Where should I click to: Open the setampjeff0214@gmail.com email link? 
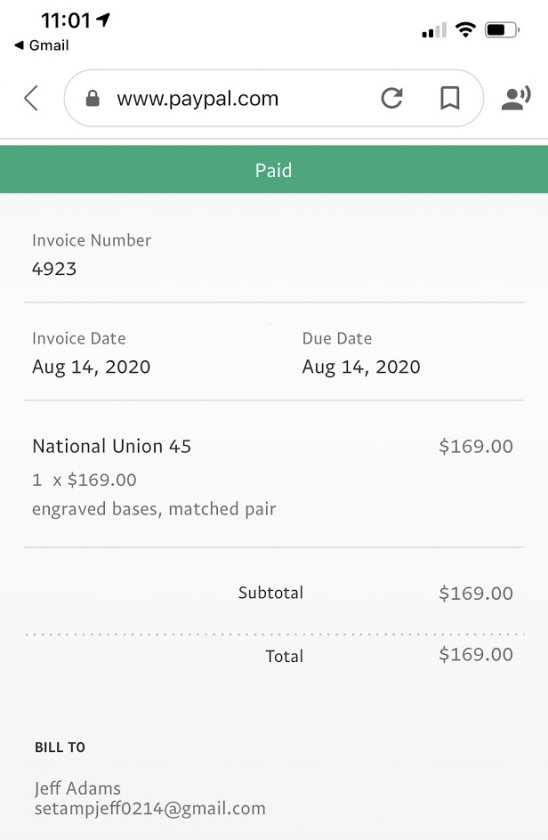coord(150,808)
